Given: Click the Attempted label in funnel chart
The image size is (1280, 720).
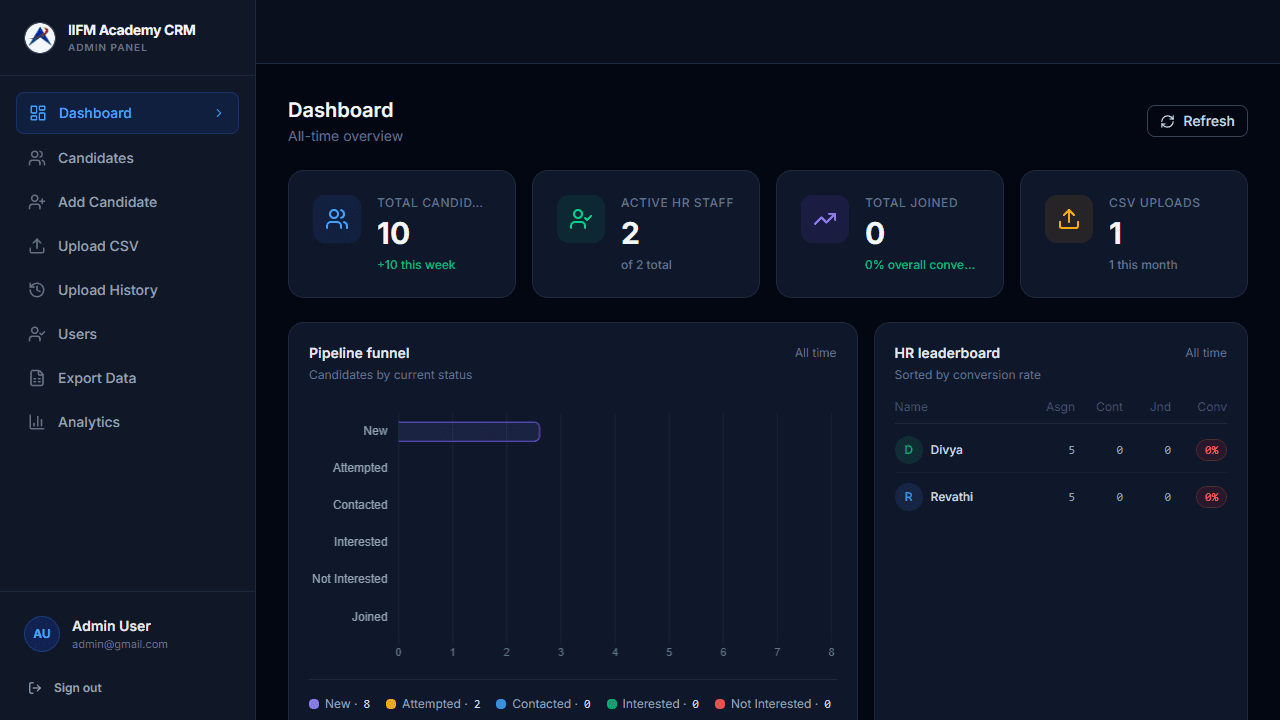Looking at the screenshot, I should pos(360,468).
